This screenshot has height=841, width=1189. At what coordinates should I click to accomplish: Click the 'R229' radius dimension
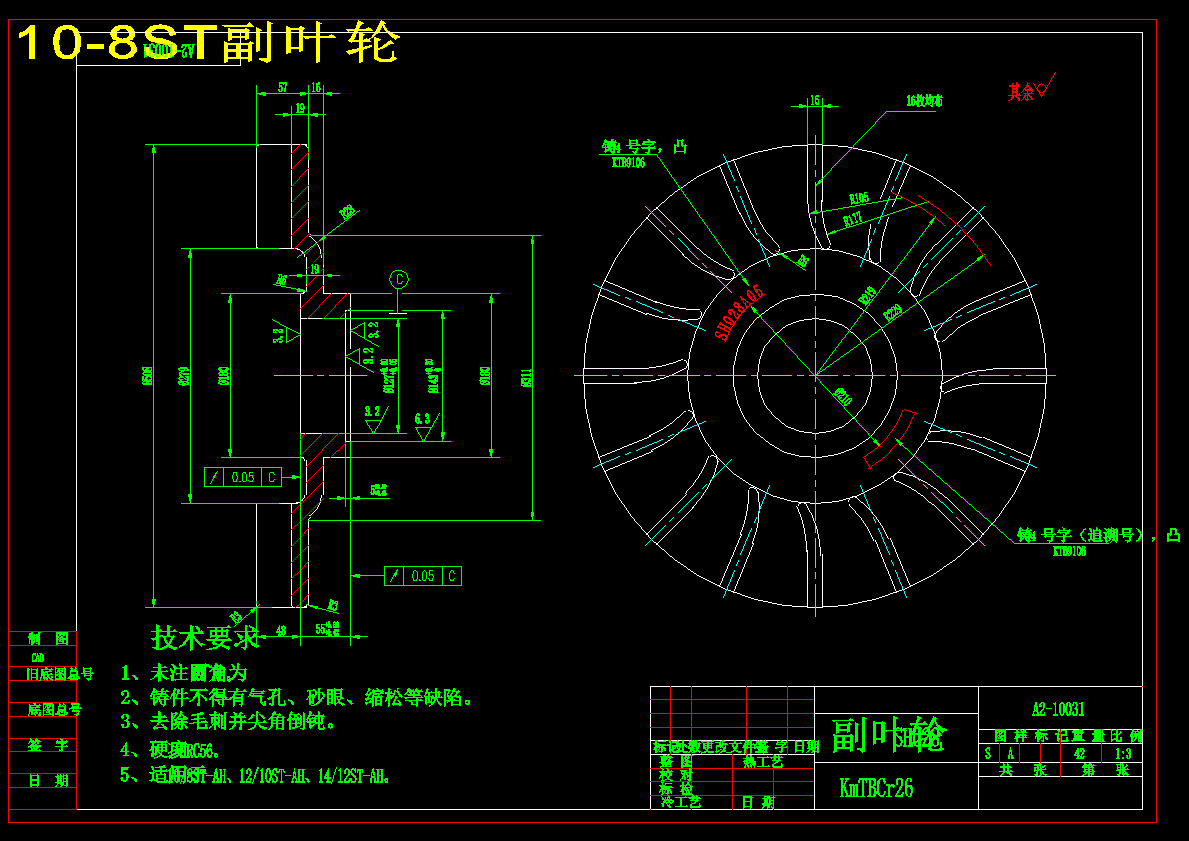pyautogui.click(x=893, y=312)
